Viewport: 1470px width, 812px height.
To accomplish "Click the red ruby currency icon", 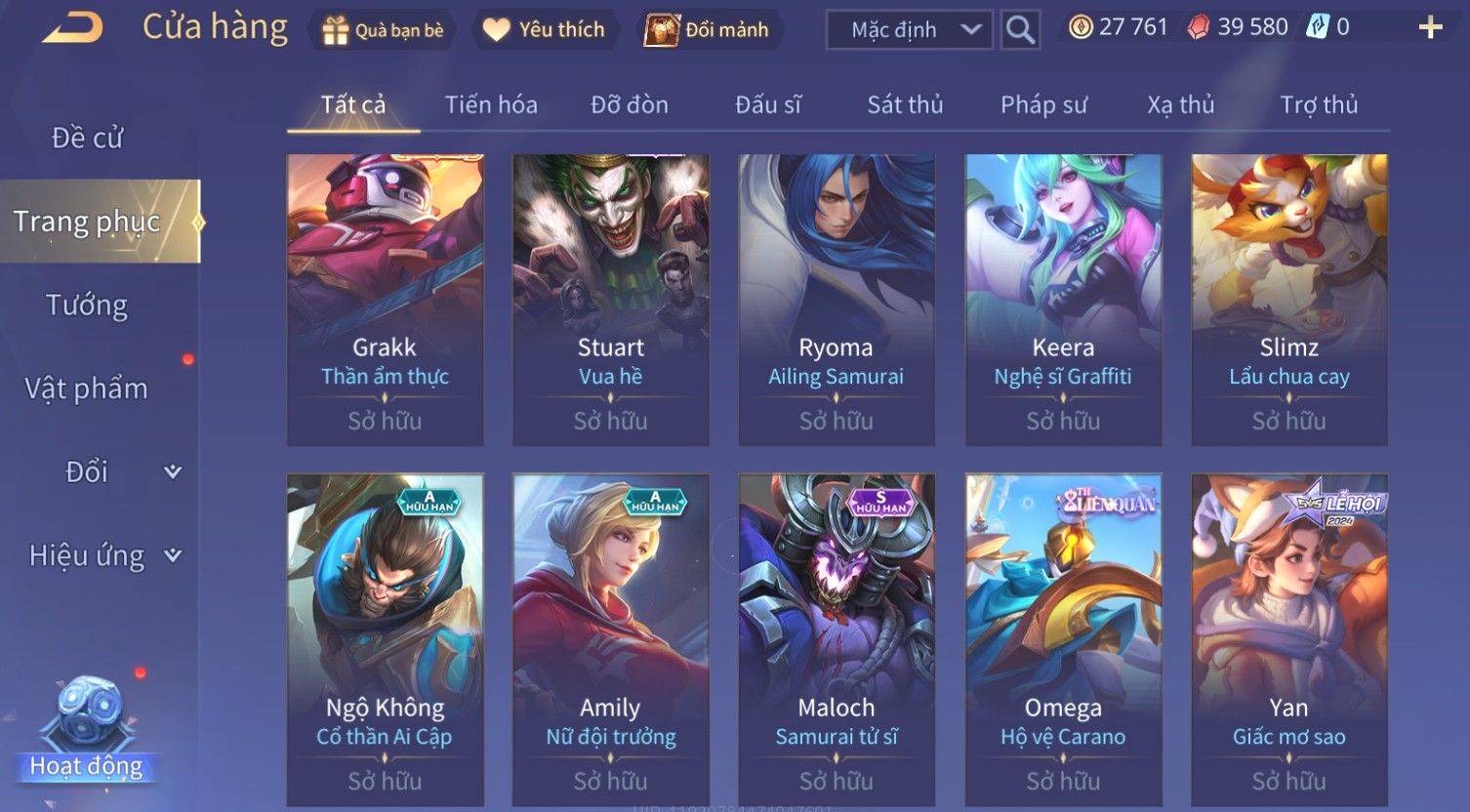I will 1199,27.
